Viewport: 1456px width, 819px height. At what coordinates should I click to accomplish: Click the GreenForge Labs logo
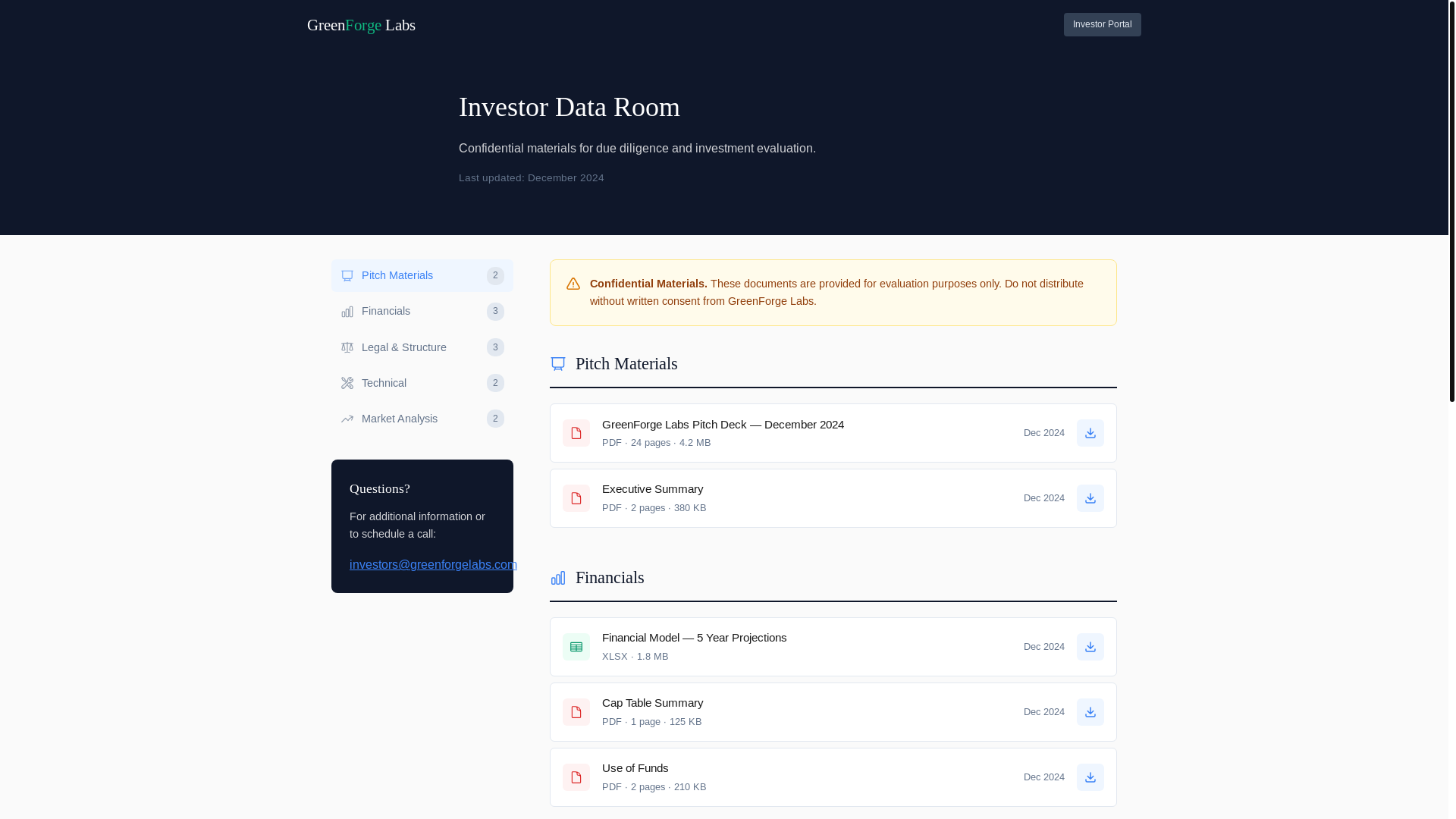(x=361, y=25)
